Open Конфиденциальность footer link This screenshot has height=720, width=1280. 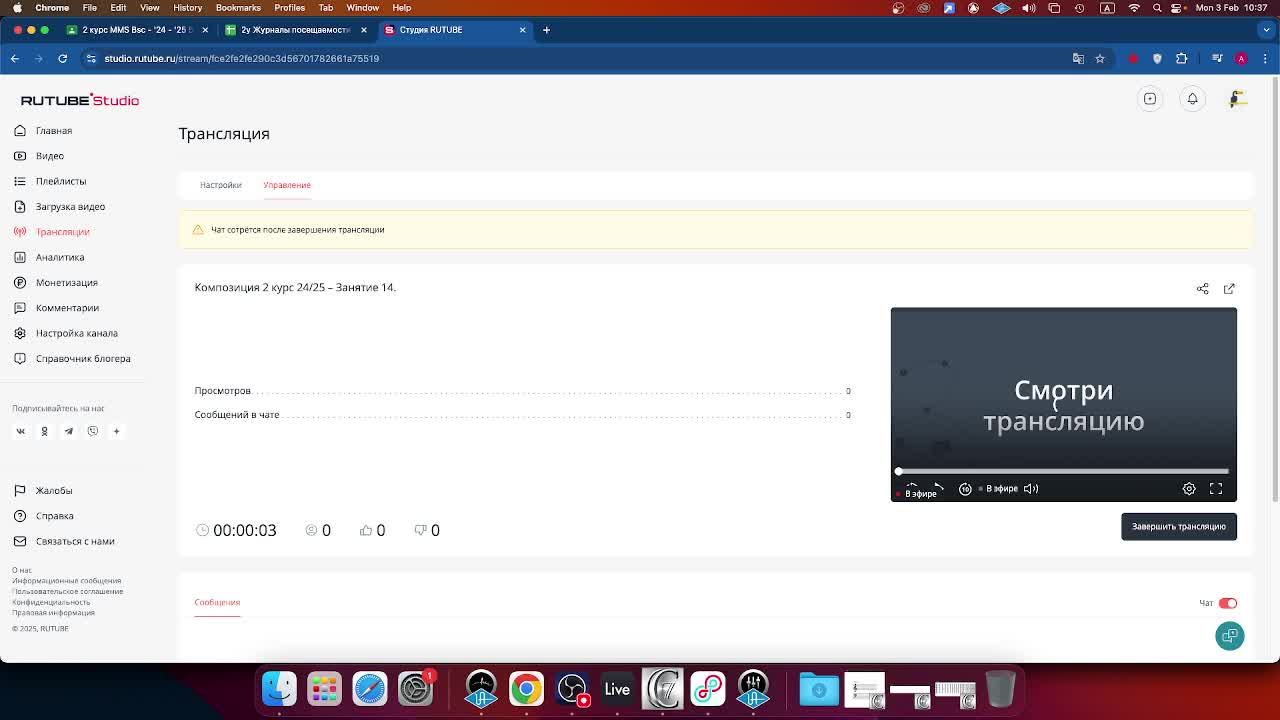click(x=51, y=602)
